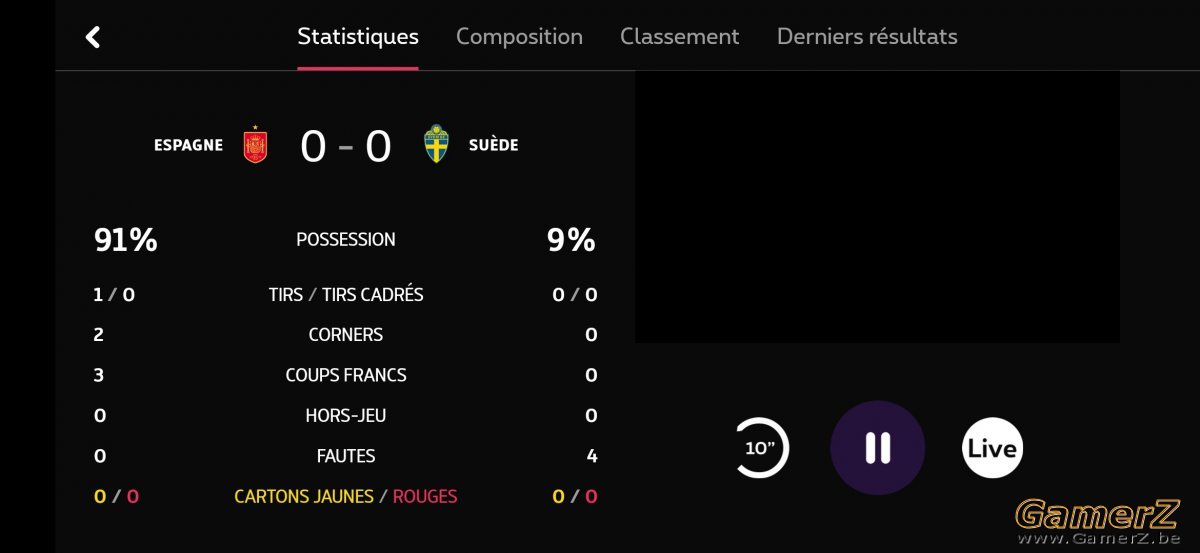The image size is (1200, 553).
Task: Tap the CARTONS JAUNES label
Action: coord(304,496)
